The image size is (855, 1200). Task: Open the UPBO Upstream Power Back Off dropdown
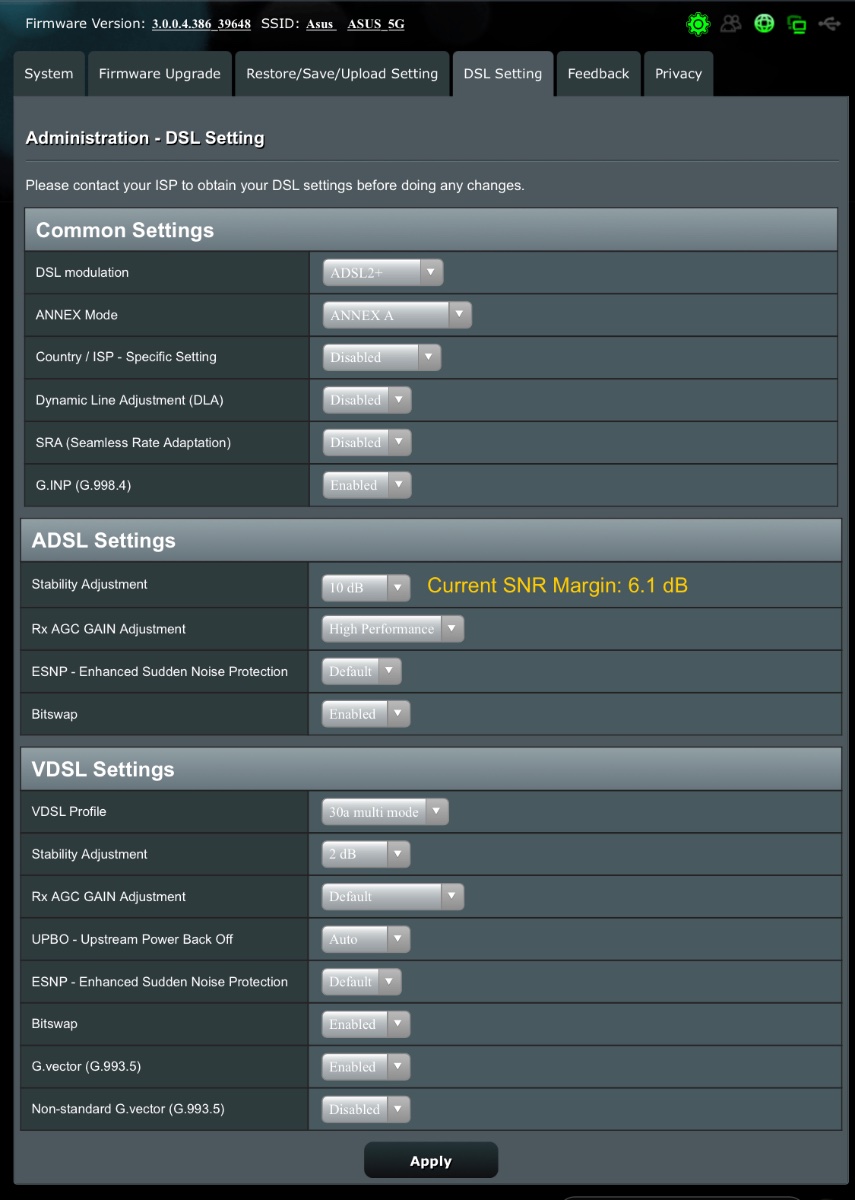(366, 939)
